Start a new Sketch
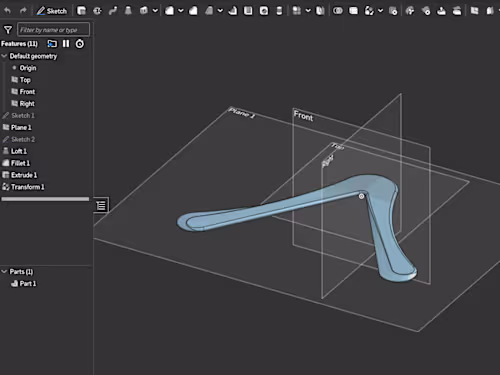This screenshot has height=375, width=500. 52,11
